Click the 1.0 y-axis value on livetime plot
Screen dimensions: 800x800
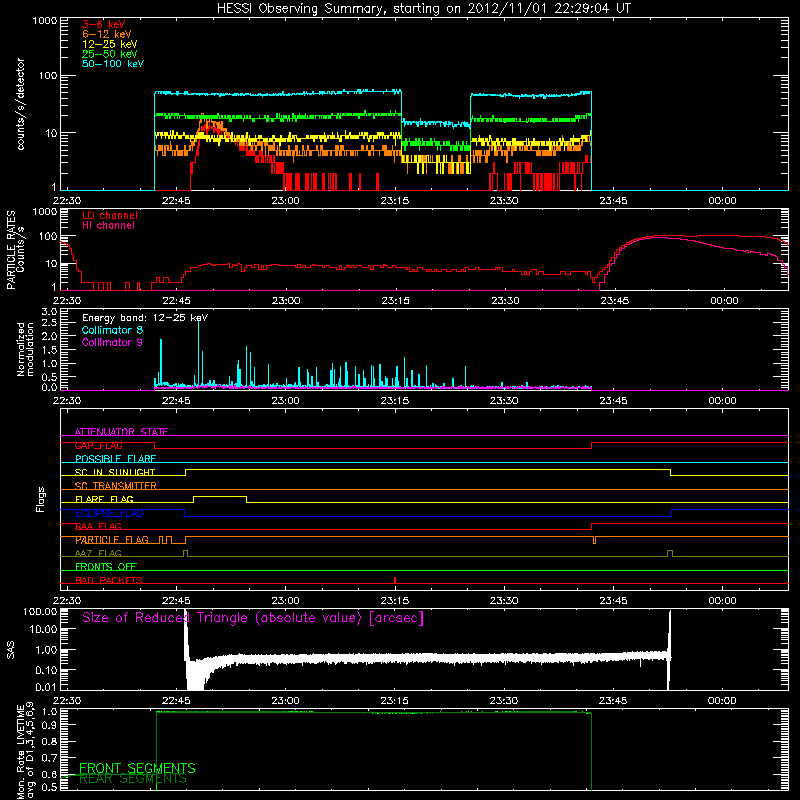[49, 711]
